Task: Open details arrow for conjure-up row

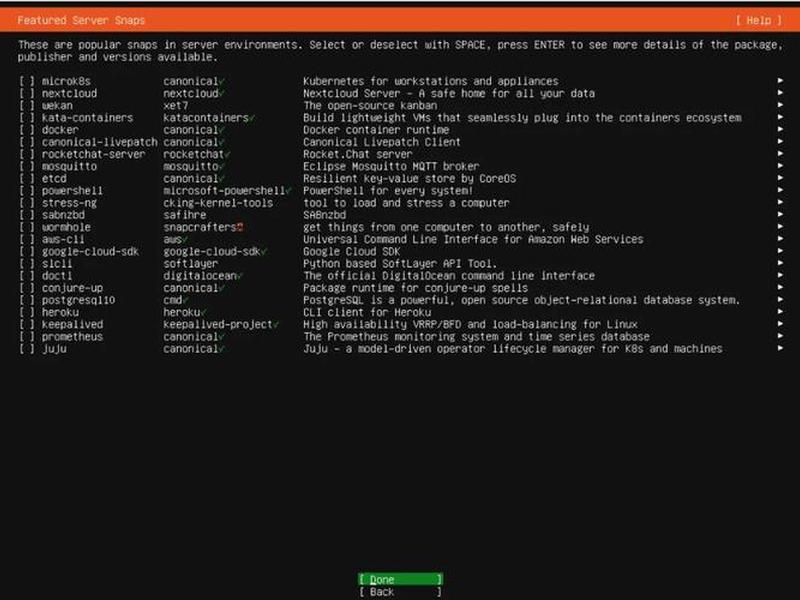Action: (780, 287)
